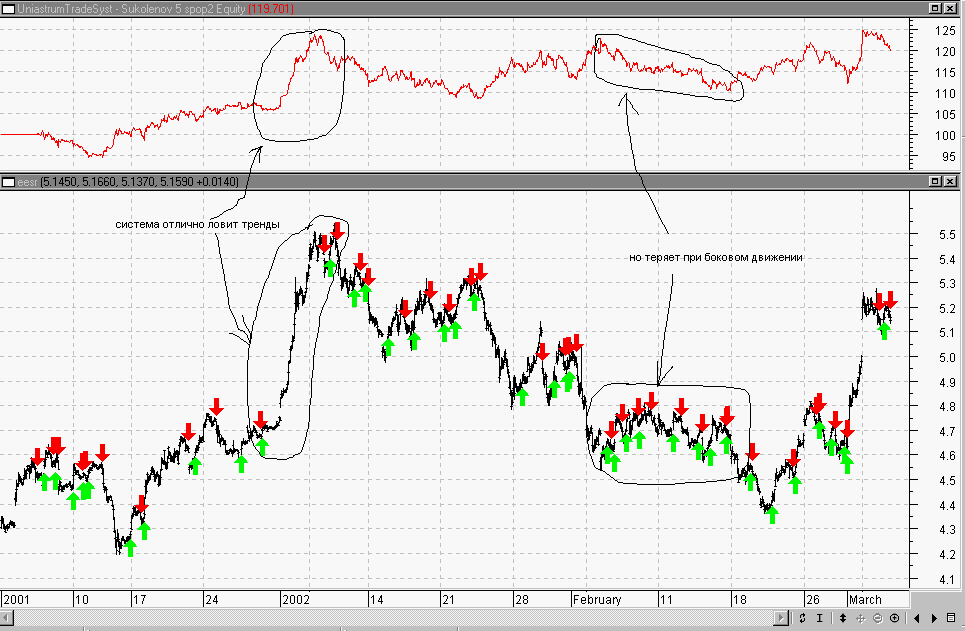Click the vertical rescale Y-axis arrows icon
965x631 pixels.
tap(843, 617)
